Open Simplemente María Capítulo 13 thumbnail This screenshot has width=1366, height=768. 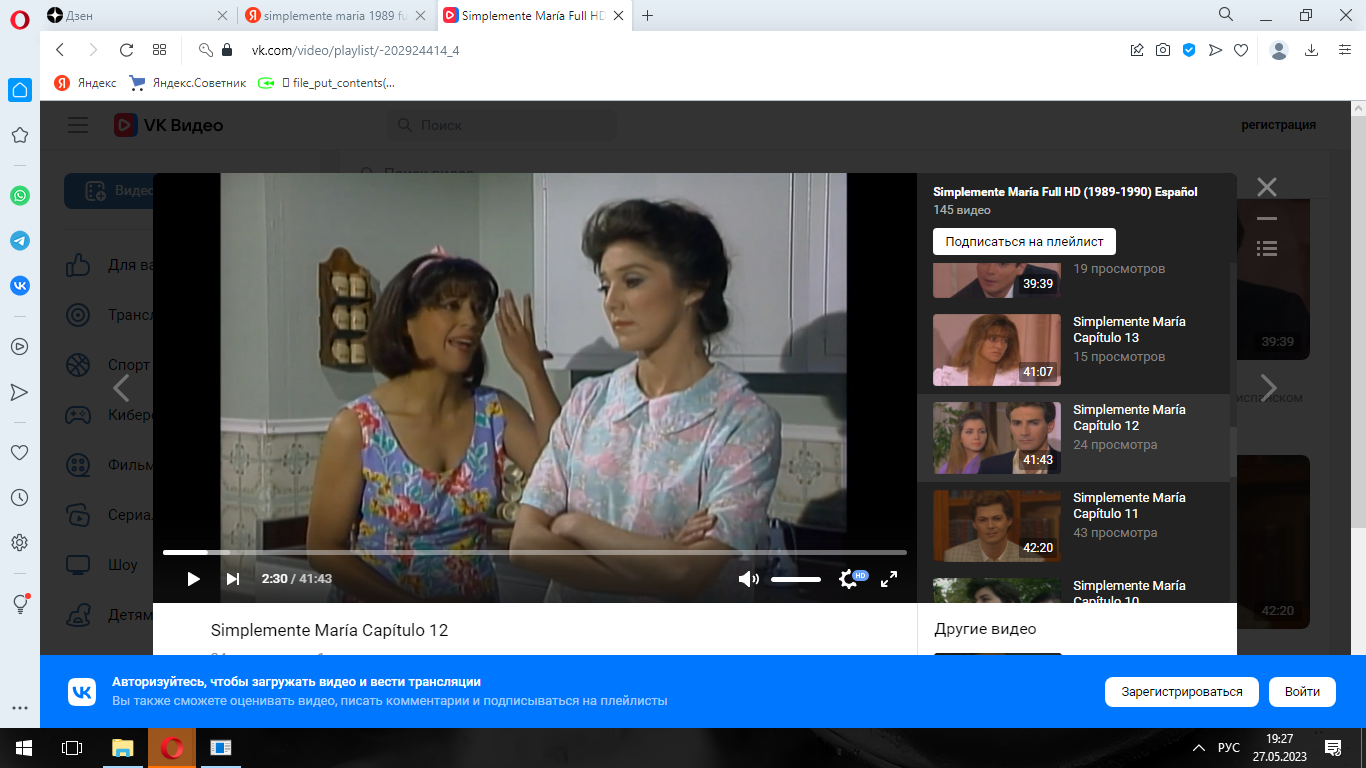(997, 350)
